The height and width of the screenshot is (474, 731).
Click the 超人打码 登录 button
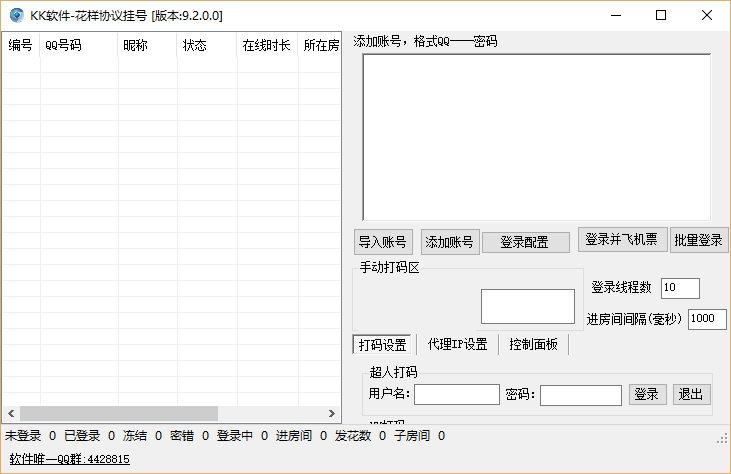pyautogui.click(x=648, y=394)
